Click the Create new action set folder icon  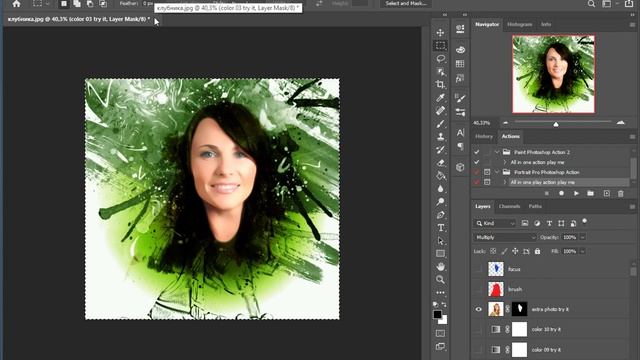591,193
